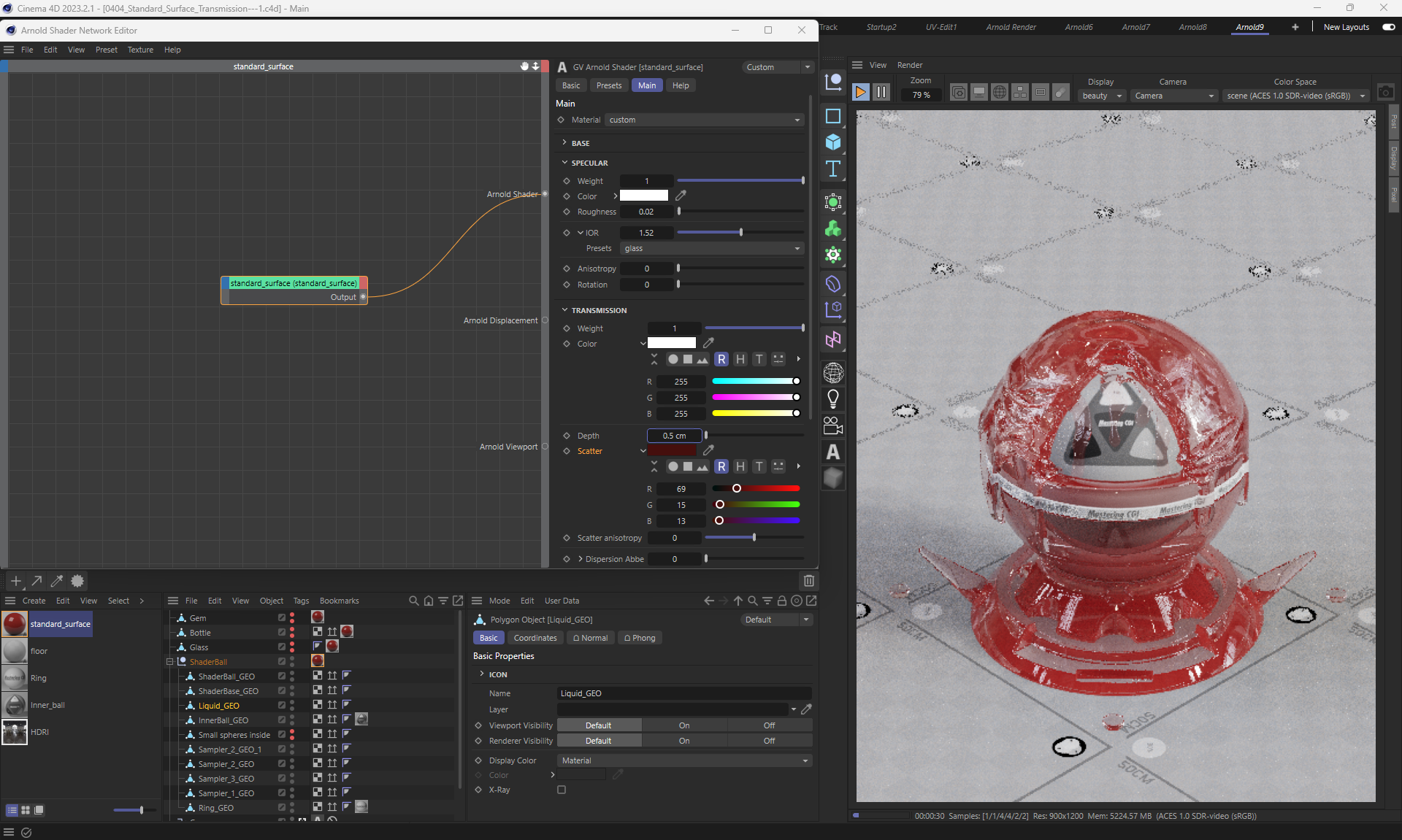Click the render snapshot camera icon
This screenshot has width=1402, height=840.
[x=1385, y=93]
